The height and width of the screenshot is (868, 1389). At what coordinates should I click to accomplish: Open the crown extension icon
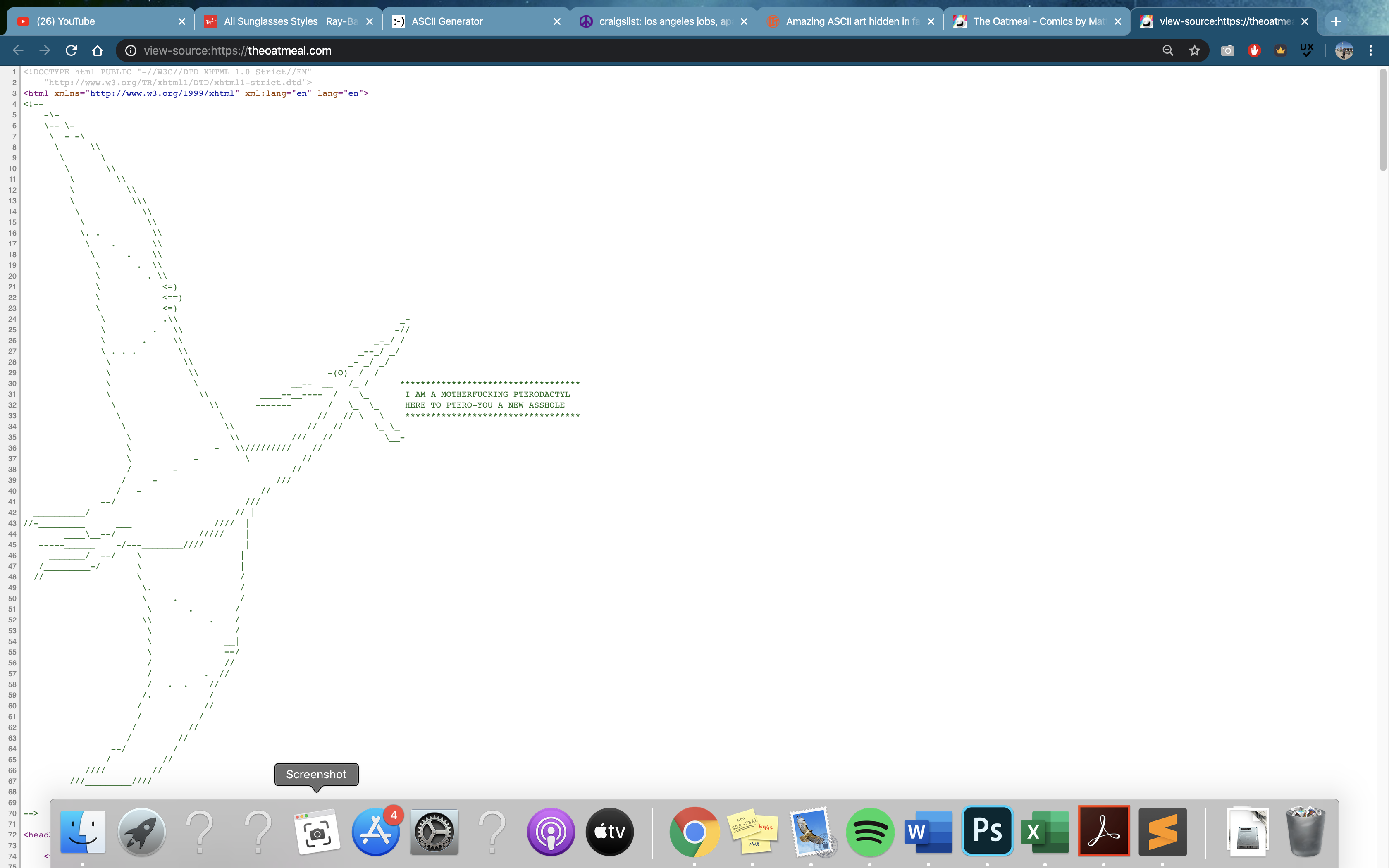(x=1280, y=50)
